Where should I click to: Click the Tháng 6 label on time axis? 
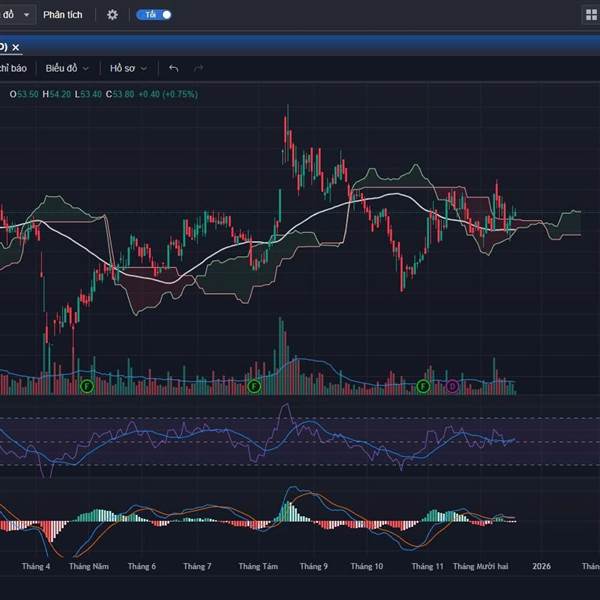pyautogui.click(x=142, y=566)
